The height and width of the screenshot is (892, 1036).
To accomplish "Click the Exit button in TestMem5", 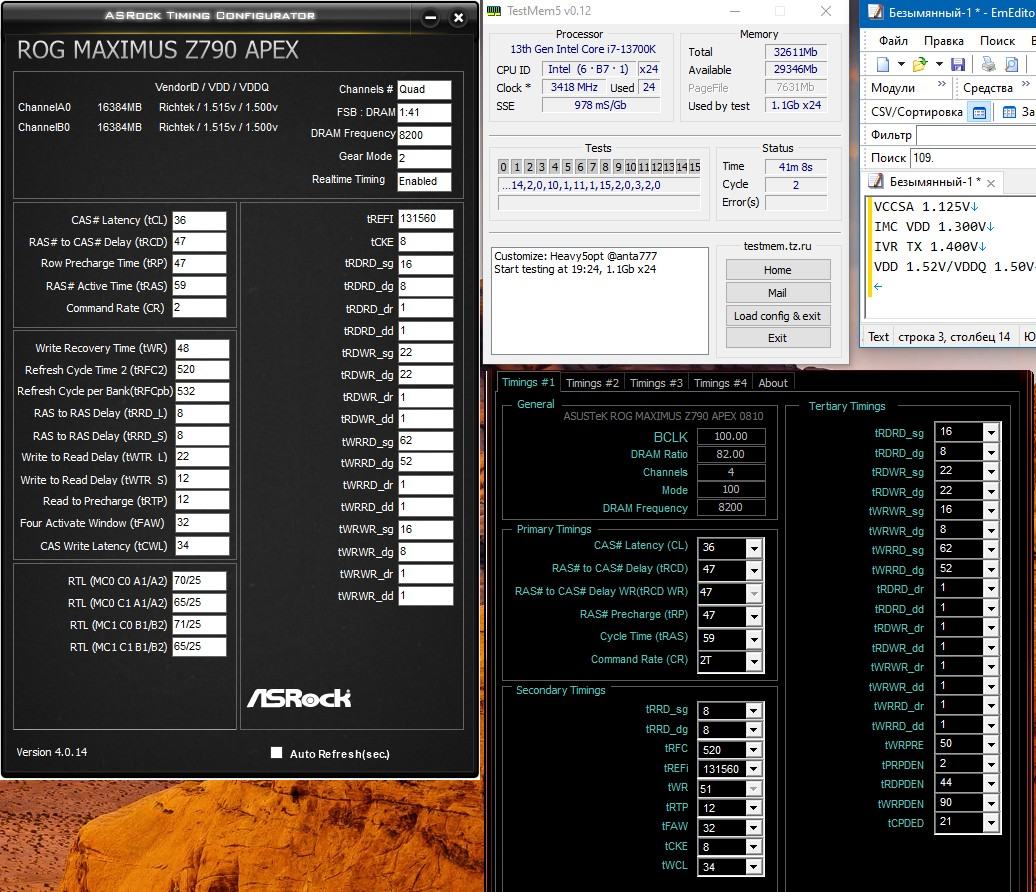I will [778, 338].
